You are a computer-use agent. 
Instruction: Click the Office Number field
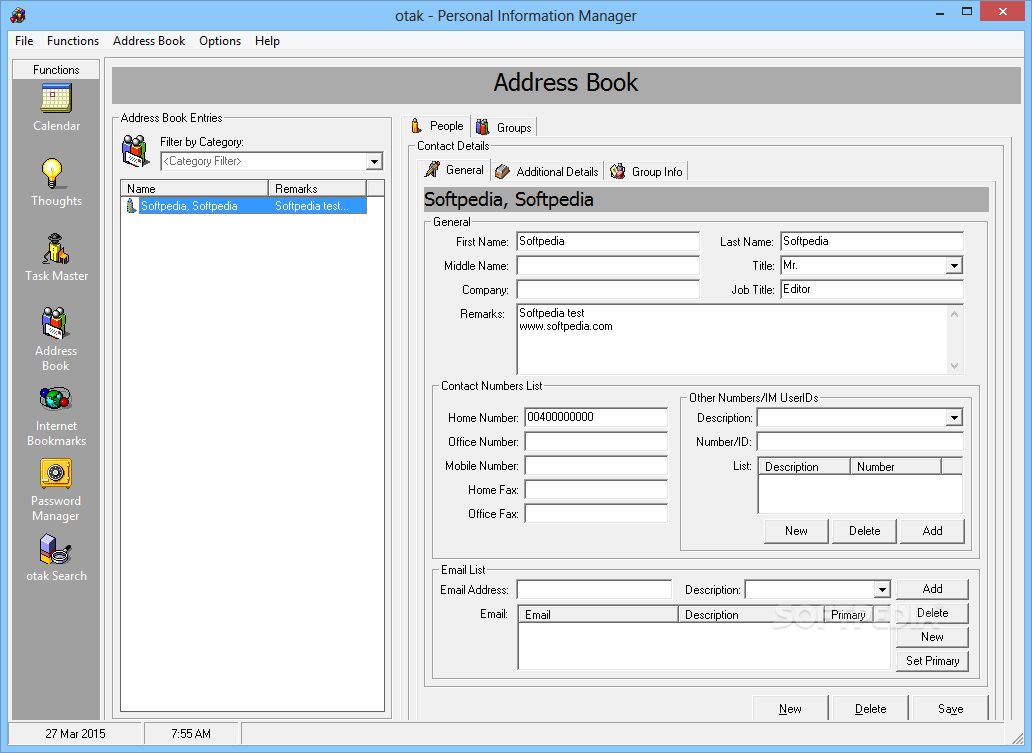coord(596,441)
